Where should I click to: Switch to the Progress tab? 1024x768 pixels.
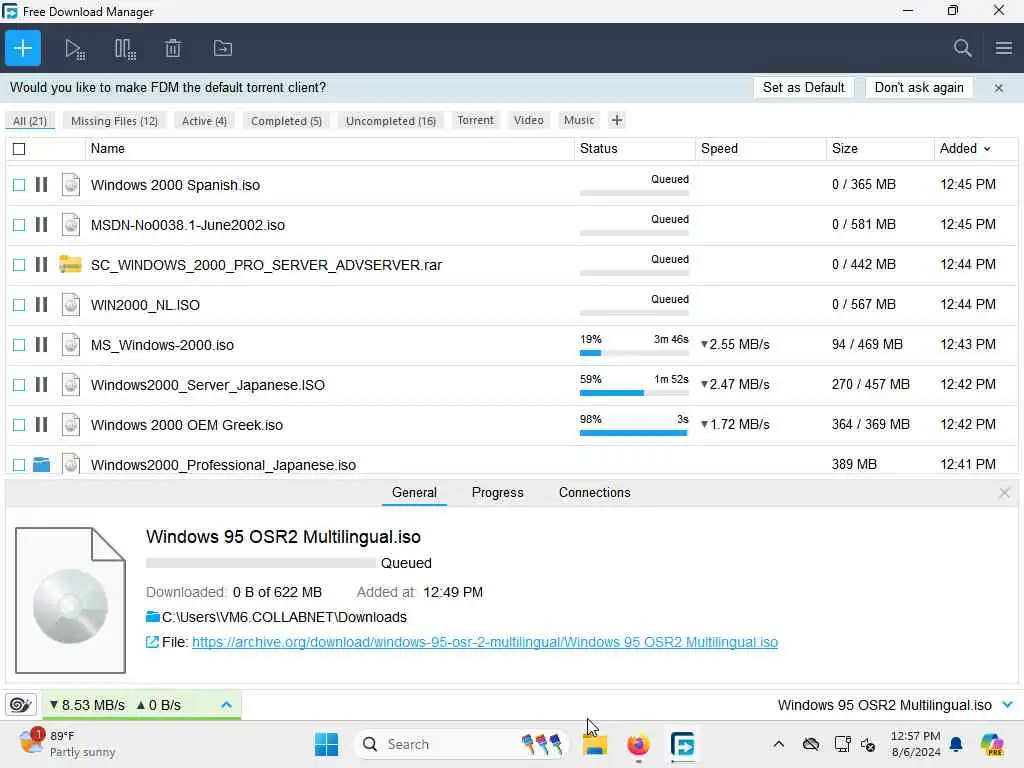pos(498,493)
